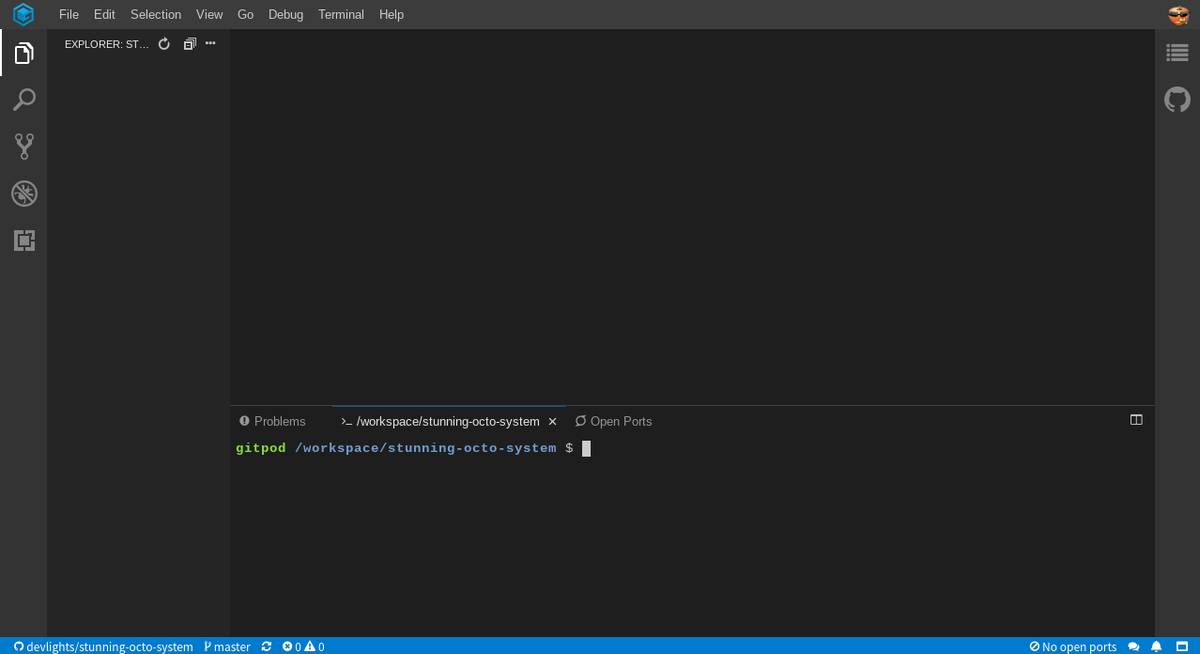Image resolution: width=1200 pixels, height=654 pixels.
Task: Open the Explorer view in the activity bar
Action: pyautogui.click(x=24, y=52)
